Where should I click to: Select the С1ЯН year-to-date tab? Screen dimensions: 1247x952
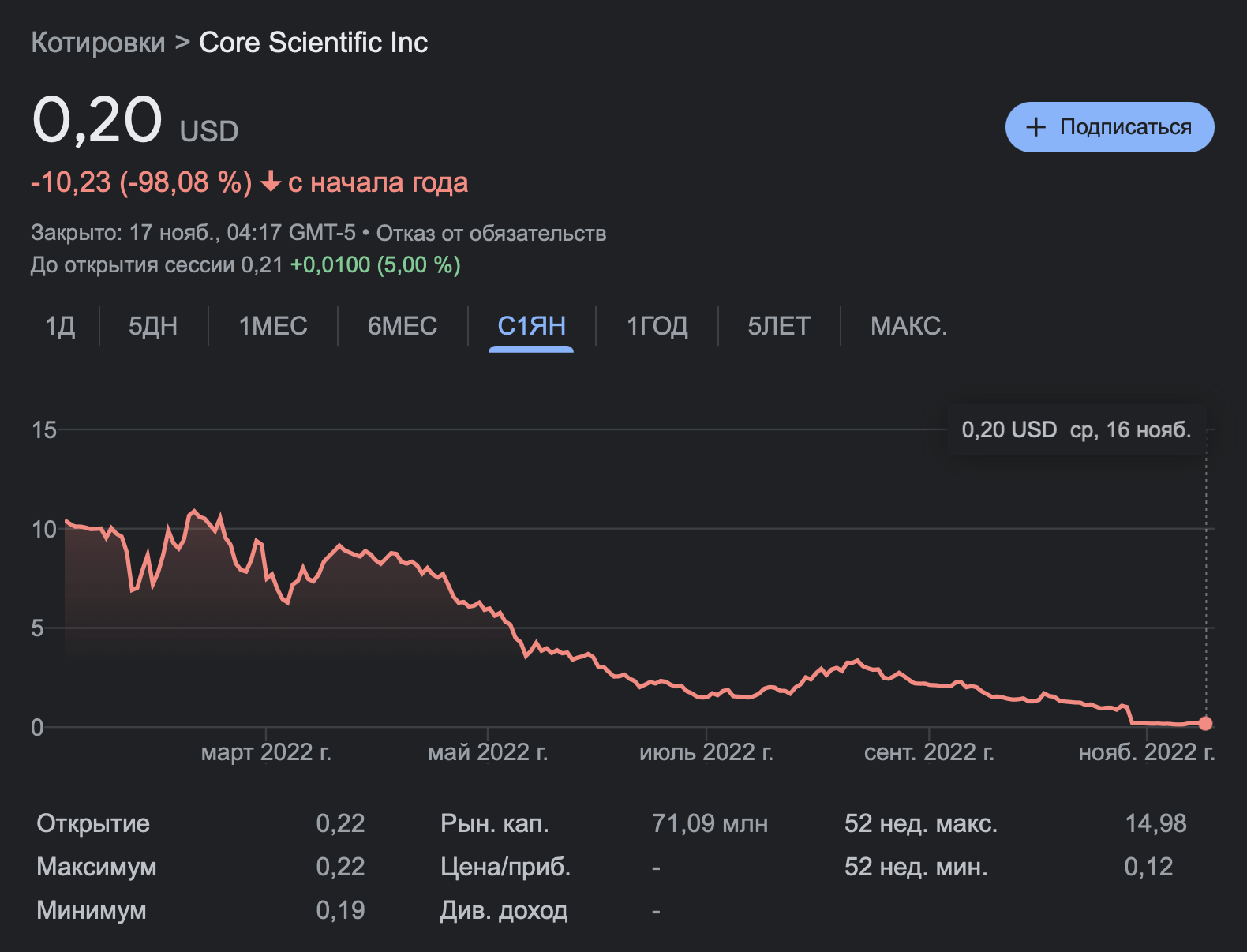pyautogui.click(x=531, y=326)
